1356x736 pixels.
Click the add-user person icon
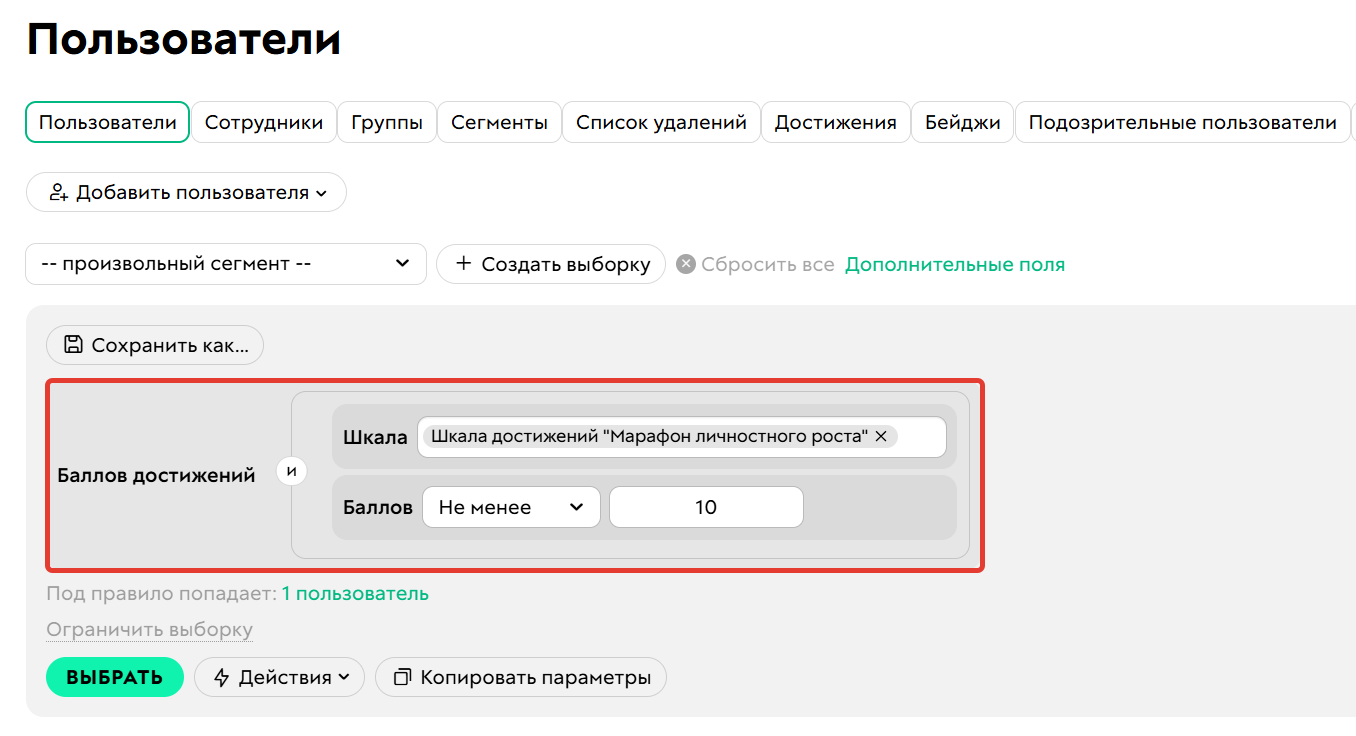click(58, 193)
